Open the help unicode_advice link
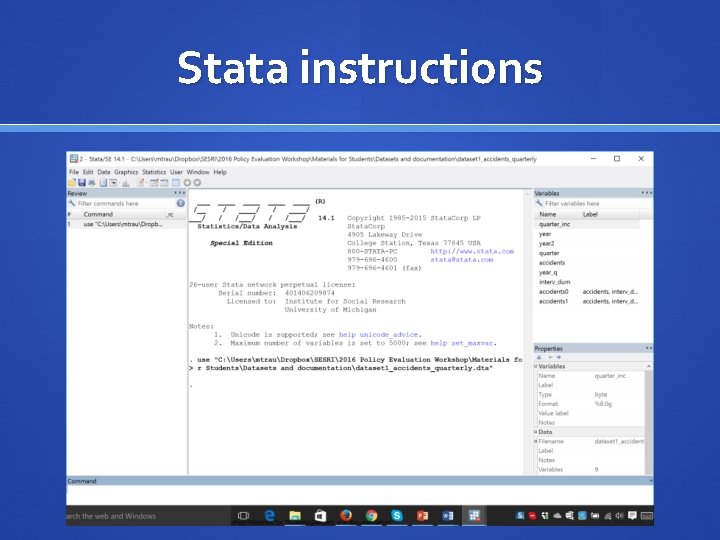720x540 pixels. click(378, 335)
